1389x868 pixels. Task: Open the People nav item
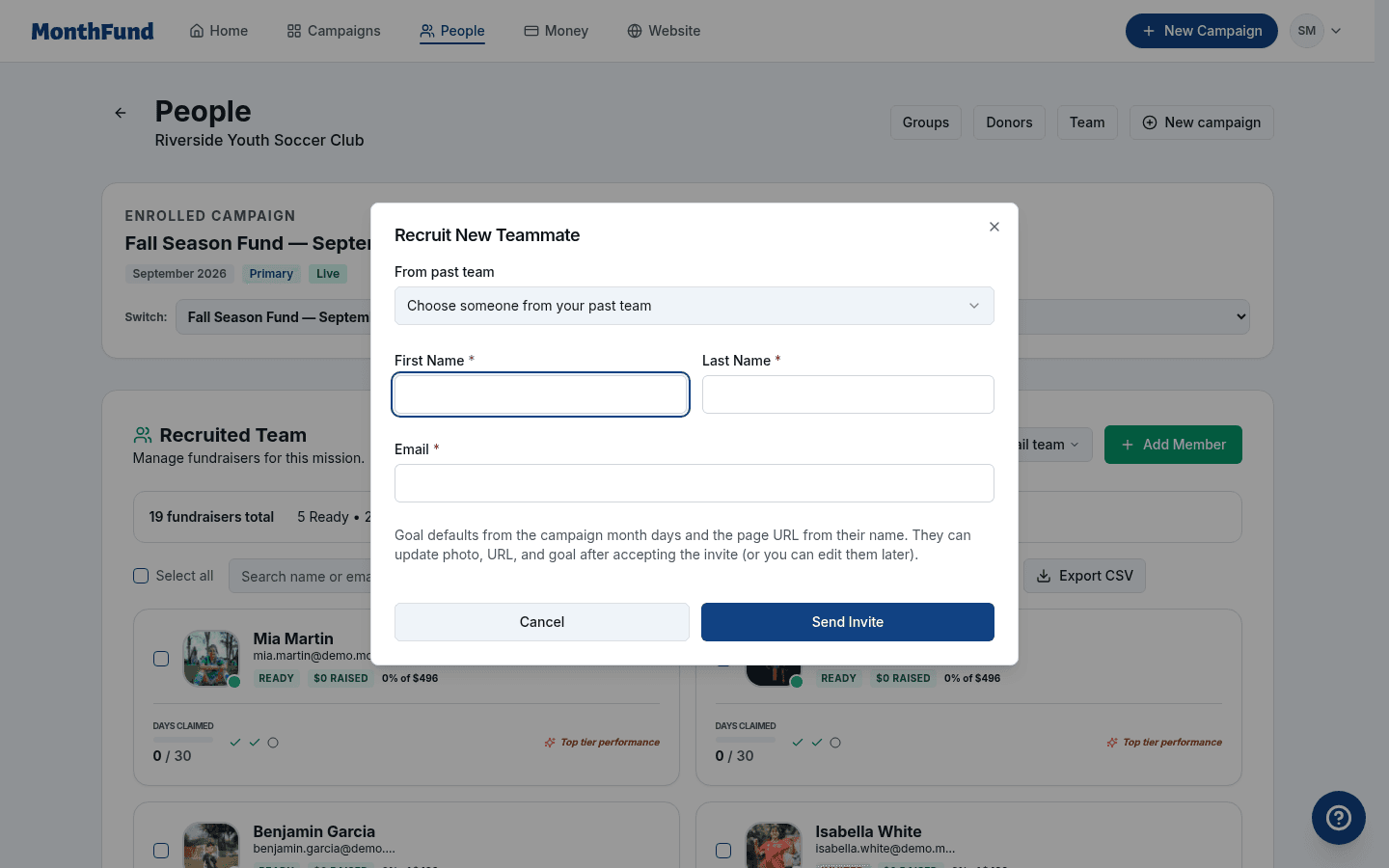pos(452,31)
